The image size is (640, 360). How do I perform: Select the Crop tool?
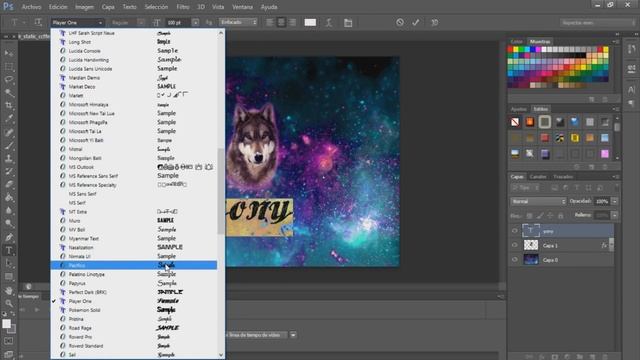point(9,106)
